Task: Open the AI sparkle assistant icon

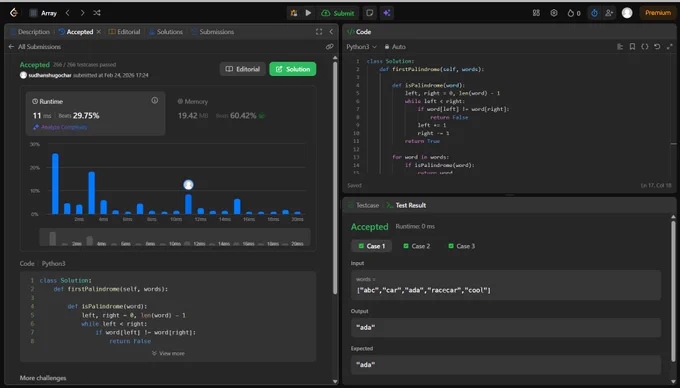Action: pyautogui.click(x=387, y=13)
